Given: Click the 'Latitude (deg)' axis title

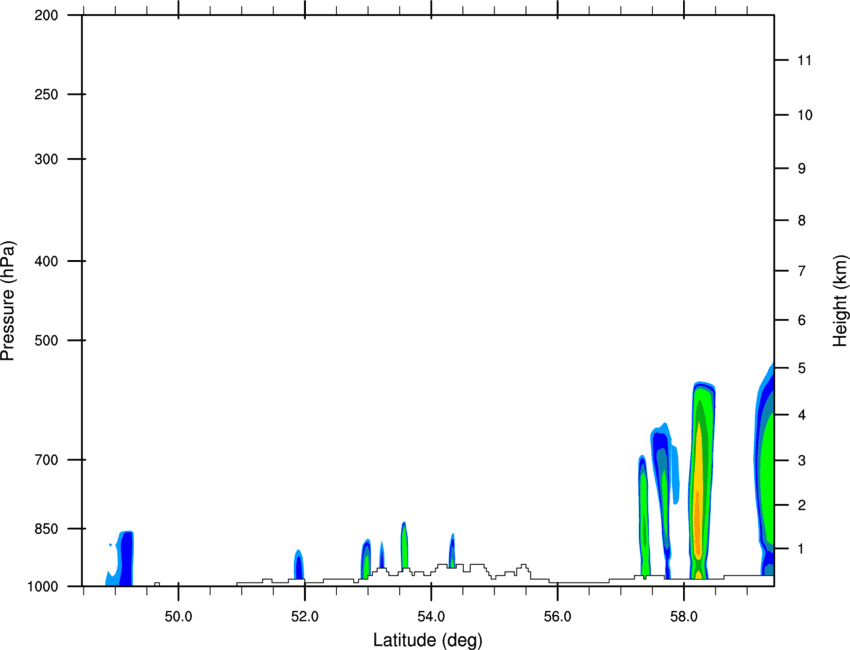Looking at the screenshot, I should (427, 640).
